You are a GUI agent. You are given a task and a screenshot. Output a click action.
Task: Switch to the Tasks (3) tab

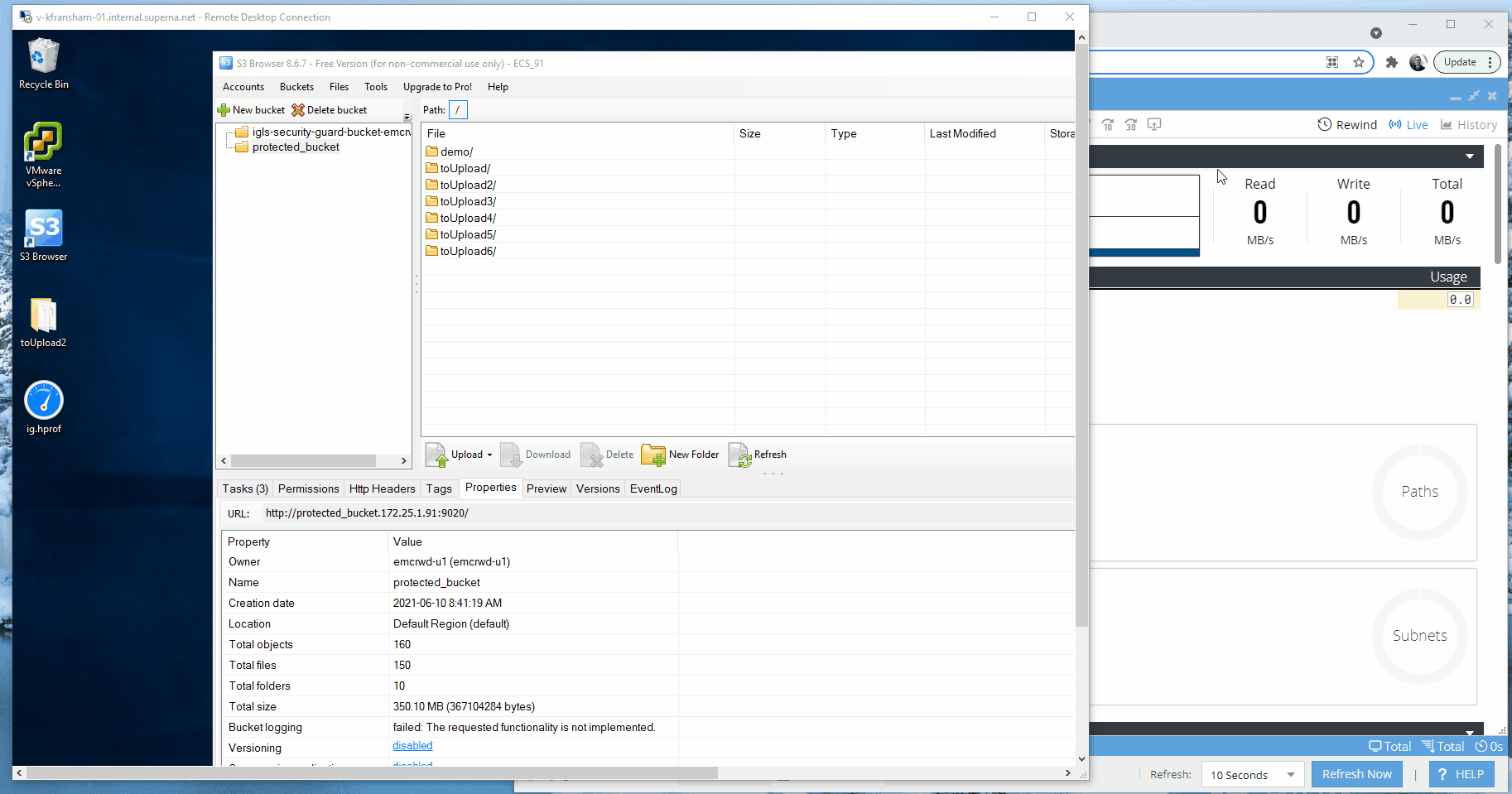coord(245,488)
